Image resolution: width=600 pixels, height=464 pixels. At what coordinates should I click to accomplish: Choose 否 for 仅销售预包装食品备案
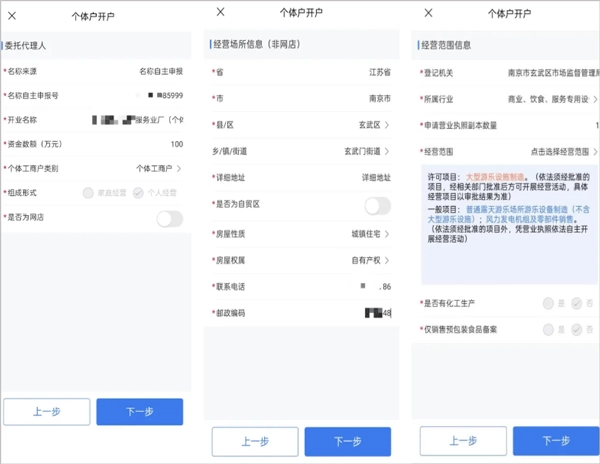[577, 329]
